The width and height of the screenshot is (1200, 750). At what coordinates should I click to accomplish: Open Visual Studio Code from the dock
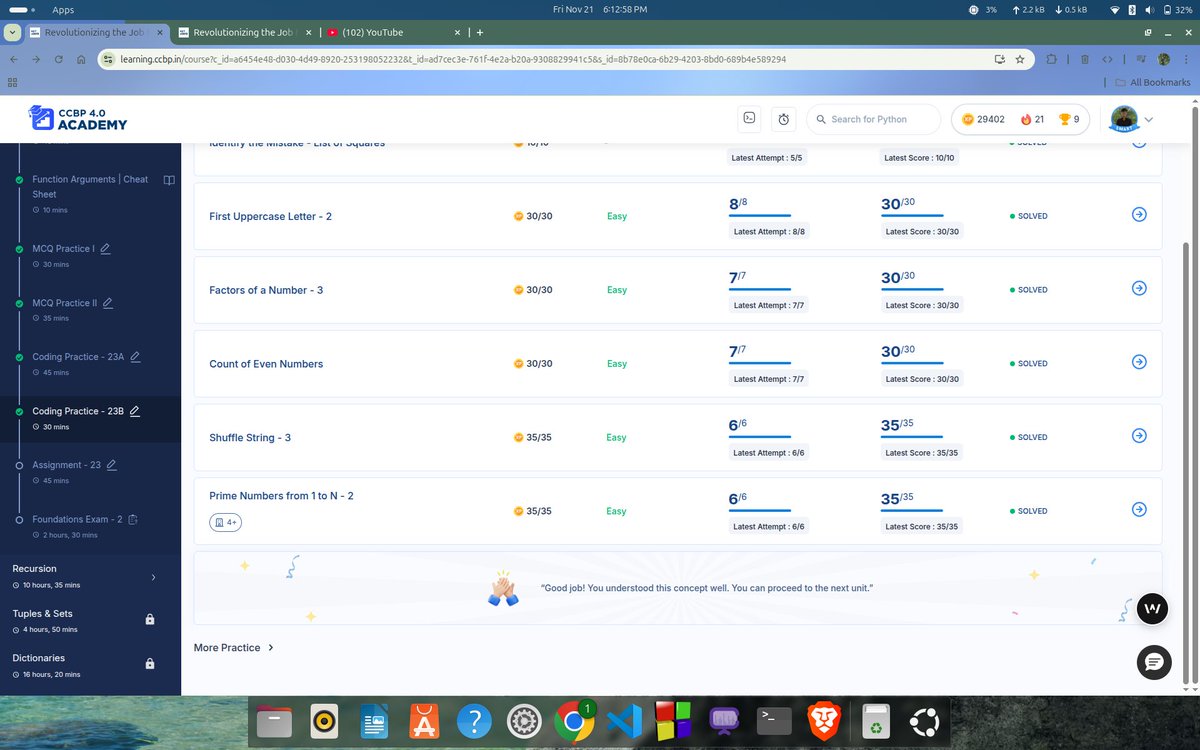[x=625, y=721]
